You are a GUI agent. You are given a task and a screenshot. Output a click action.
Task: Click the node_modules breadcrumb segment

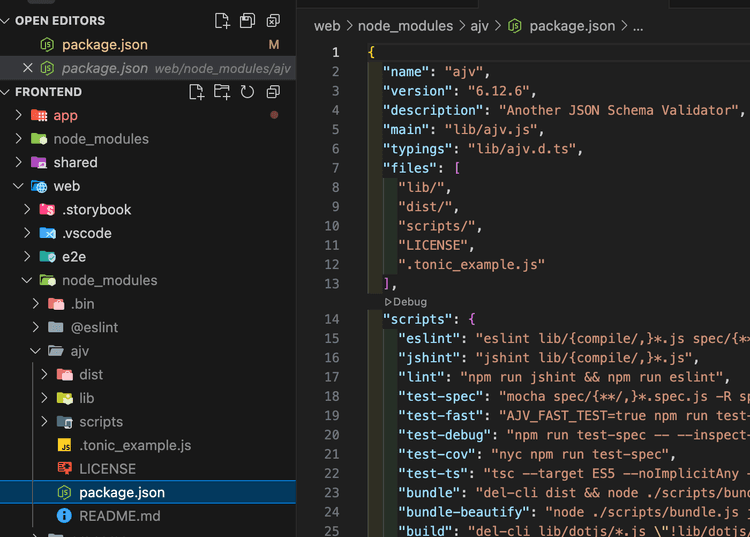tap(405, 26)
